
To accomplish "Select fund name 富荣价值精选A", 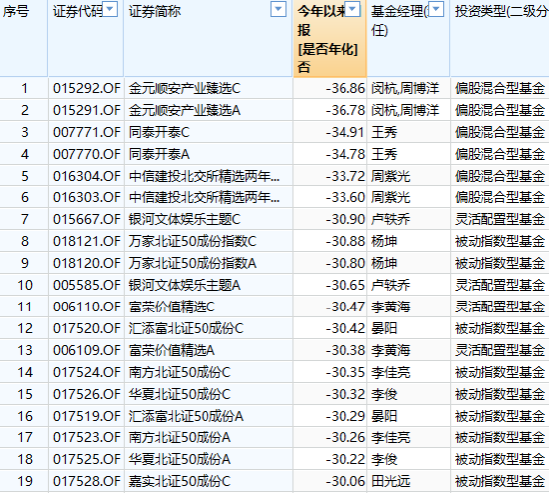I will point(172,350).
